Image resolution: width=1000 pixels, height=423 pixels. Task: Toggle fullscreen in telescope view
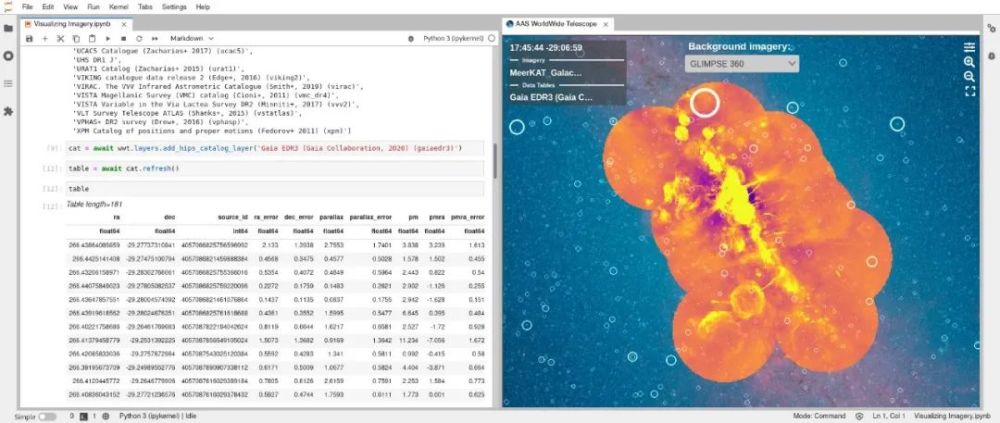point(969,91)
